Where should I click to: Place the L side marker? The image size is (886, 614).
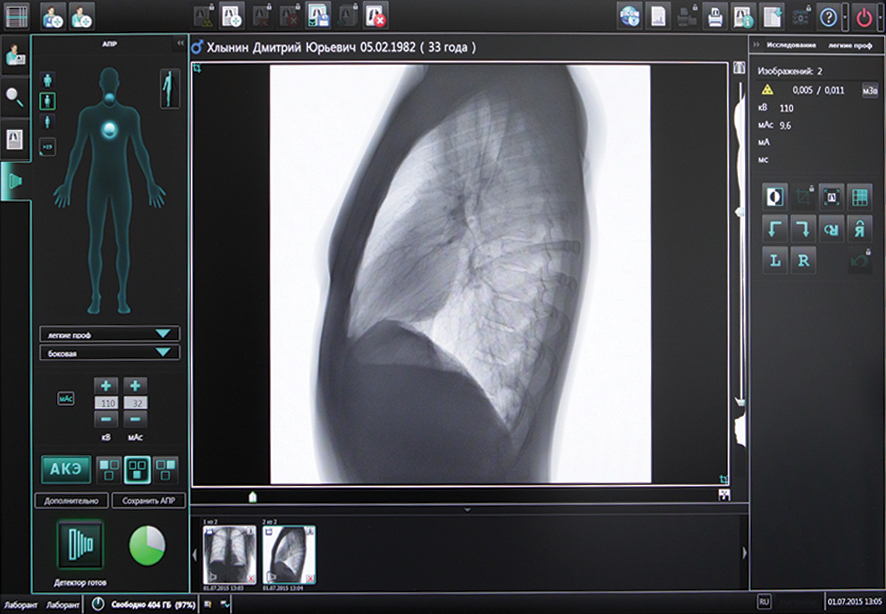(x=775, y=261)
